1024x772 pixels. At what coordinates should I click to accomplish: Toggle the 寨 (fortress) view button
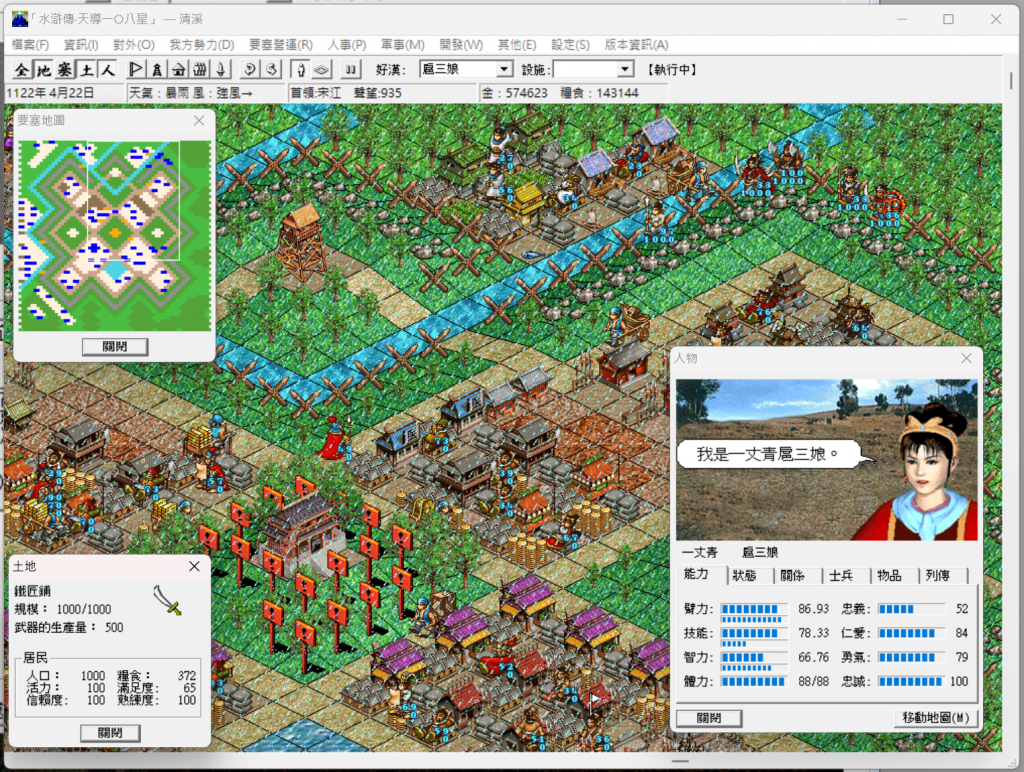pyautogui.click(x=65, y=69)
